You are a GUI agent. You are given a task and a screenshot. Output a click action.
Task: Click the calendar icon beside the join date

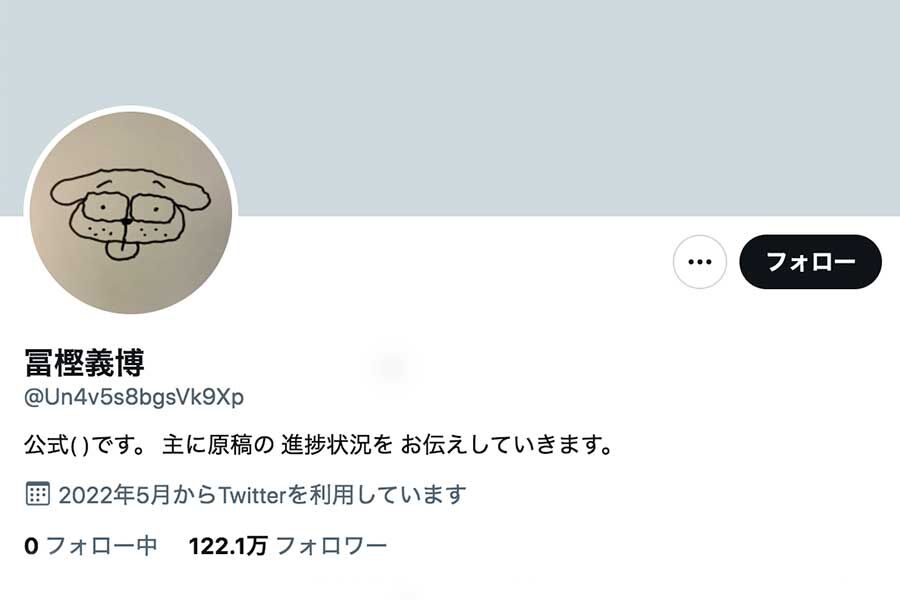tap(38, 494)
